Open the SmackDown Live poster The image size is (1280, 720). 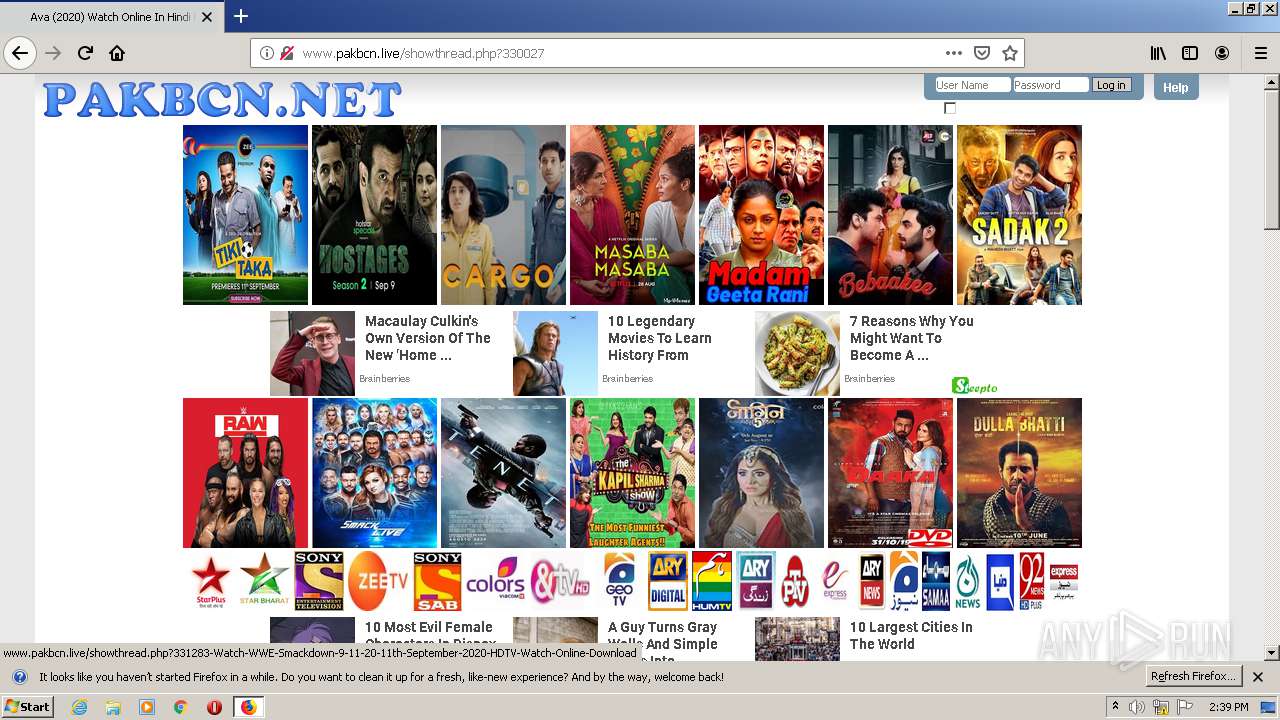(x=374, y=473)
